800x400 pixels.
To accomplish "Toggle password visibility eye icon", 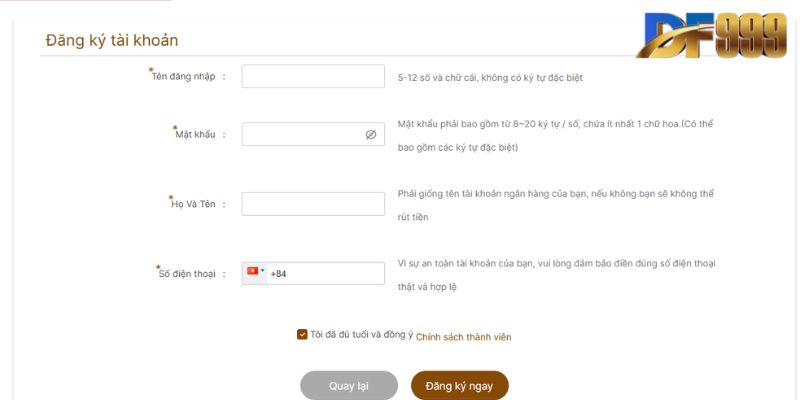I will click(371, 135).
